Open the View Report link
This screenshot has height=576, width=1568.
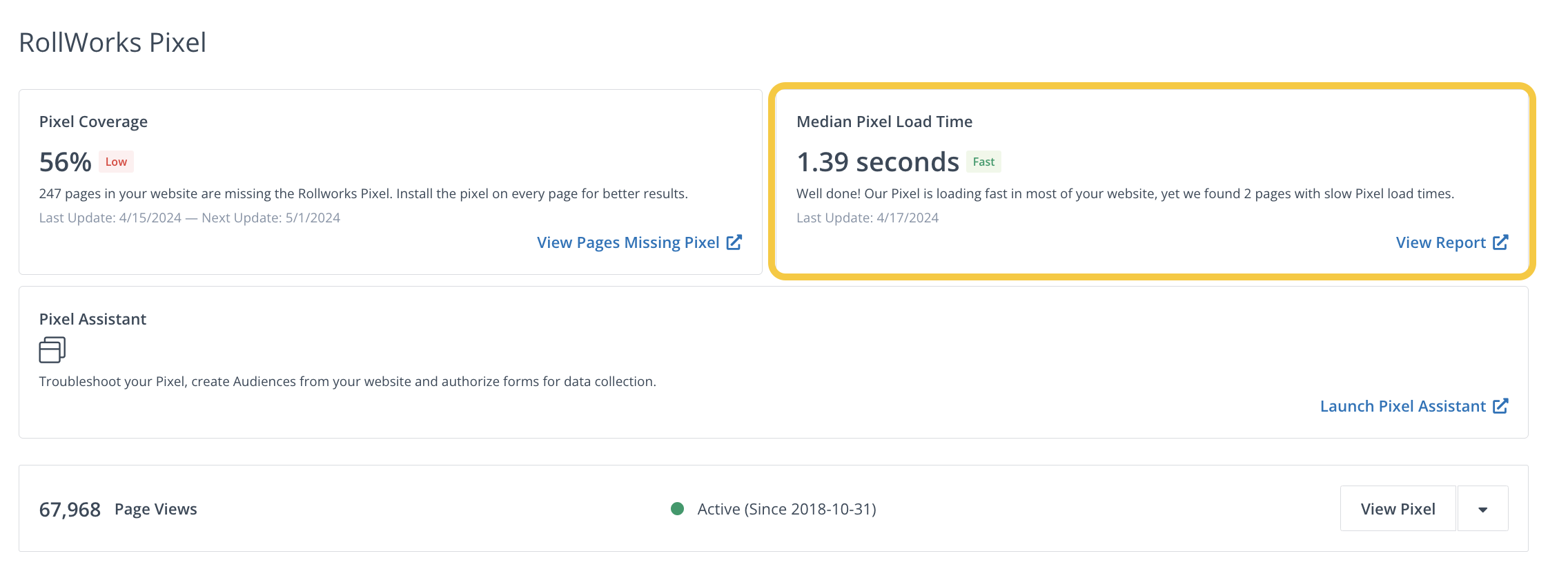tap(1440, 242)
